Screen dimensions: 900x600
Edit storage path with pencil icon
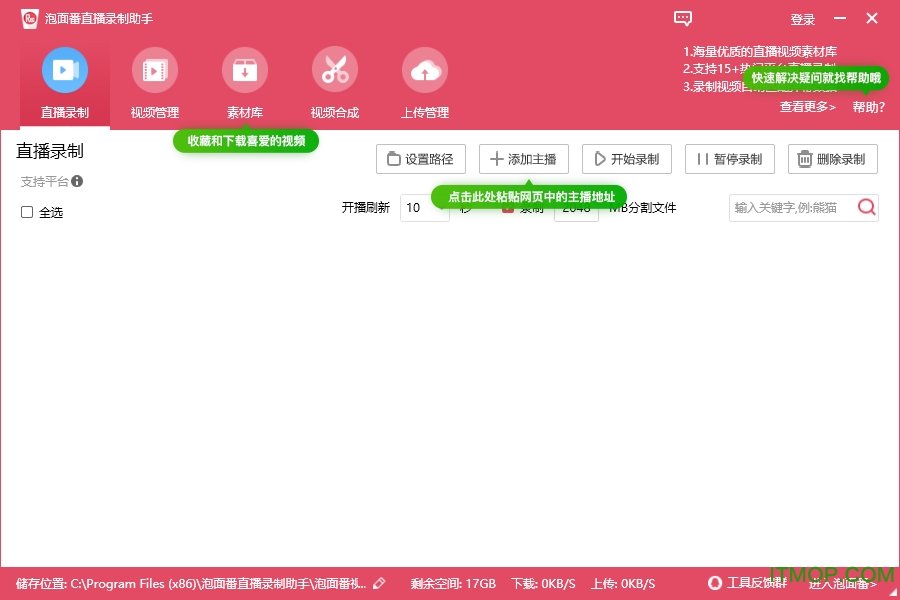click(x=379, y=583)
